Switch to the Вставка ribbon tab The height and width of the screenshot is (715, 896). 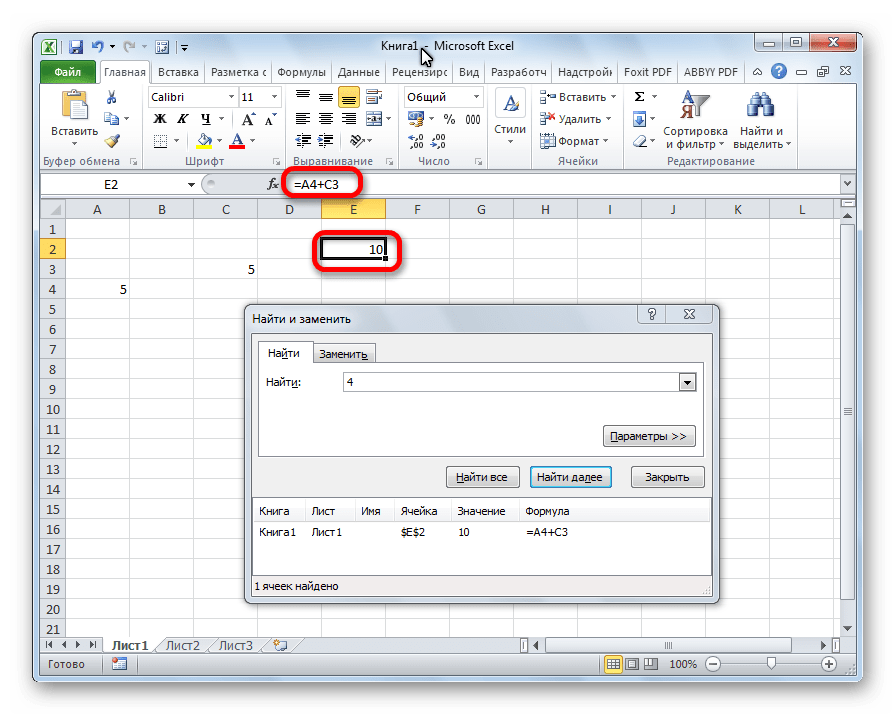(178, 72)
